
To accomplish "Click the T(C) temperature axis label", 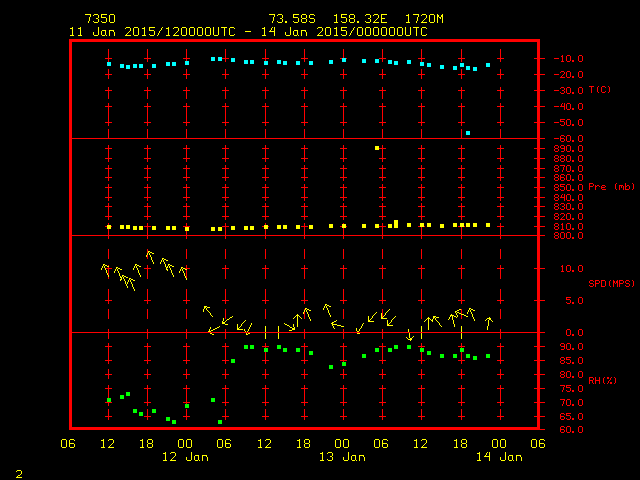I will tap(600, 90).
